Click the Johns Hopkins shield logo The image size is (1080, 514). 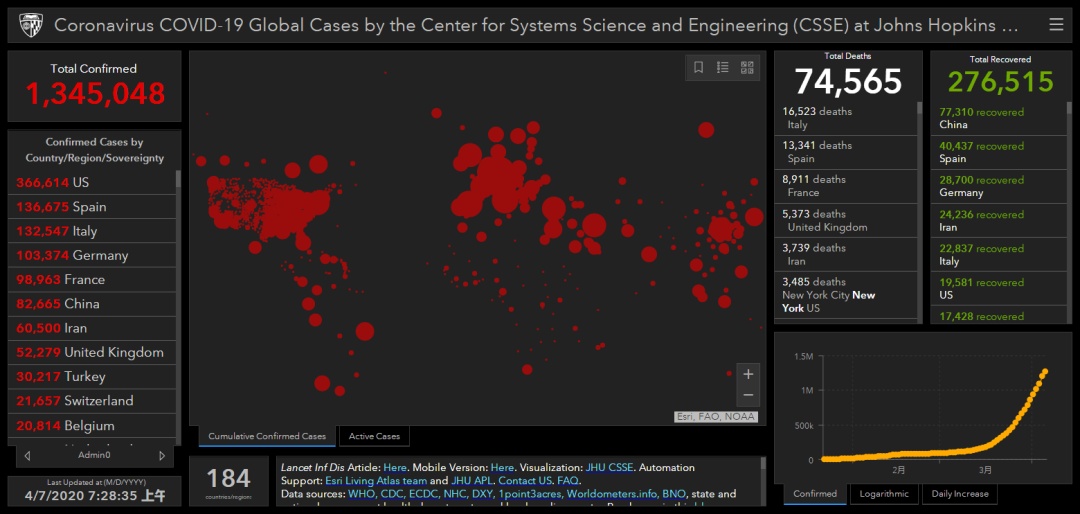tap(30, 25)
